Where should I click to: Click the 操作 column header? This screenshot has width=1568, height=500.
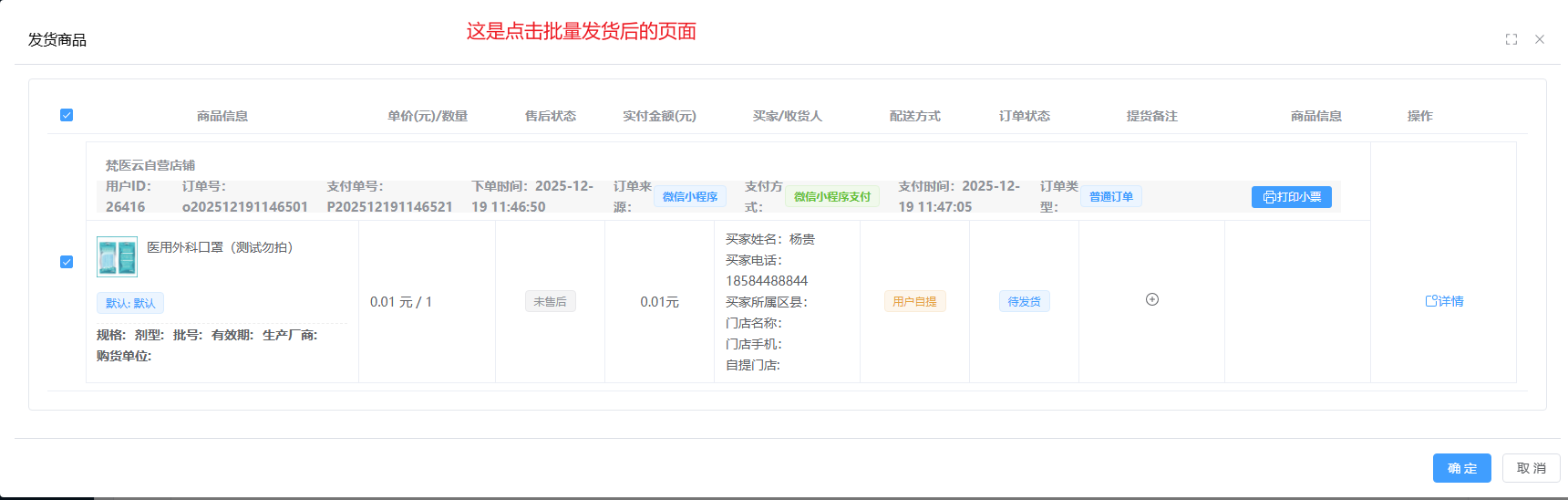[x=1420, y=116]
